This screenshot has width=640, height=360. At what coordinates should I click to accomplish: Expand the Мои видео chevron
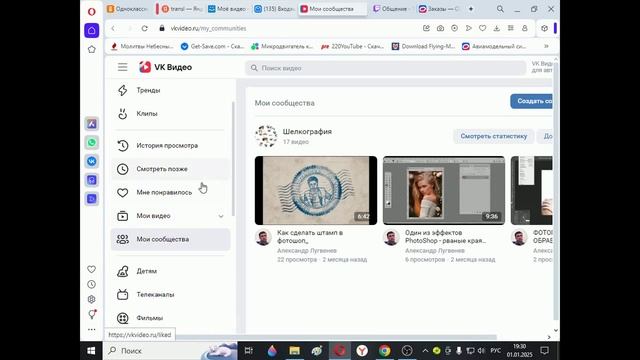[x=221, y=216]
